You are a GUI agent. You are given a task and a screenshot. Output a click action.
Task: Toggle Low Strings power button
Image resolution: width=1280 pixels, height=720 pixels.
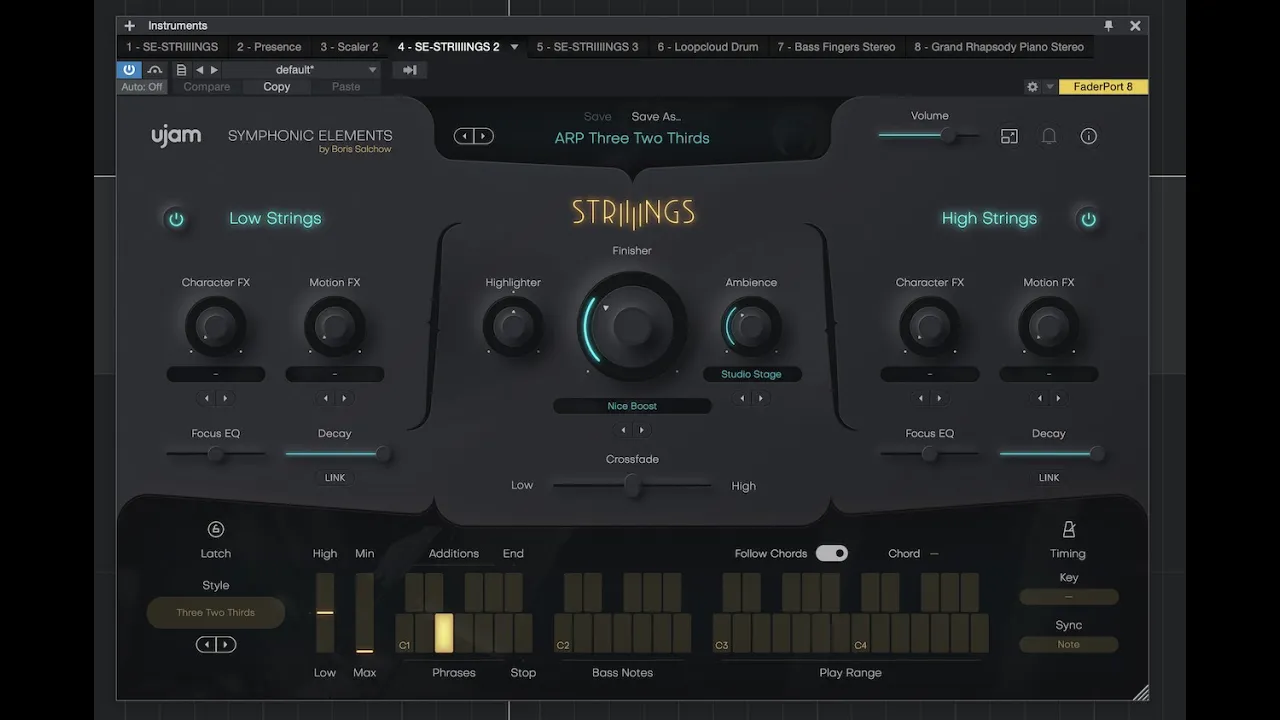(176, 219)
